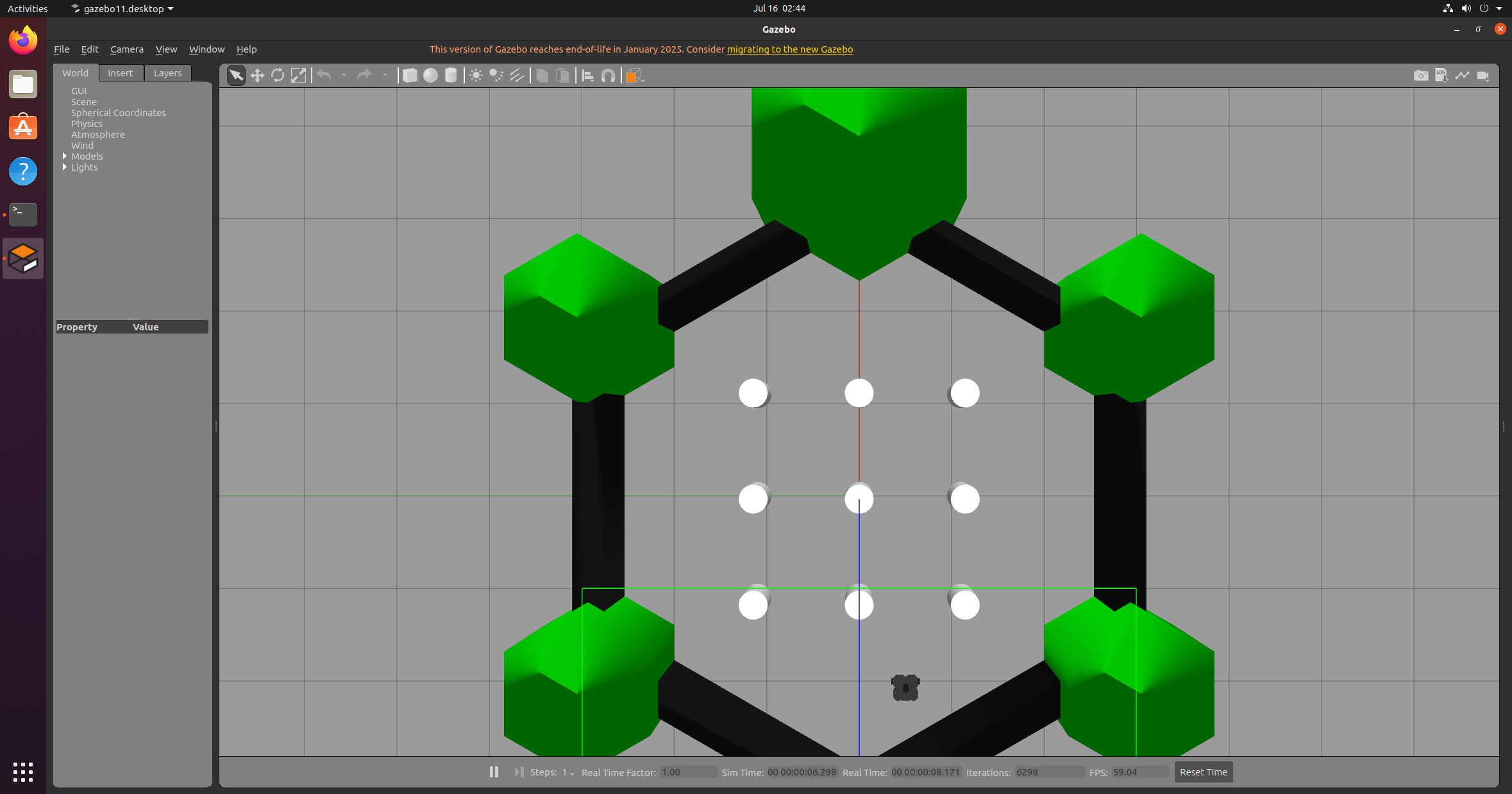Screen dimensions: 1512x794
Task: Step the simulation forward once
Action: click(518, 772)
